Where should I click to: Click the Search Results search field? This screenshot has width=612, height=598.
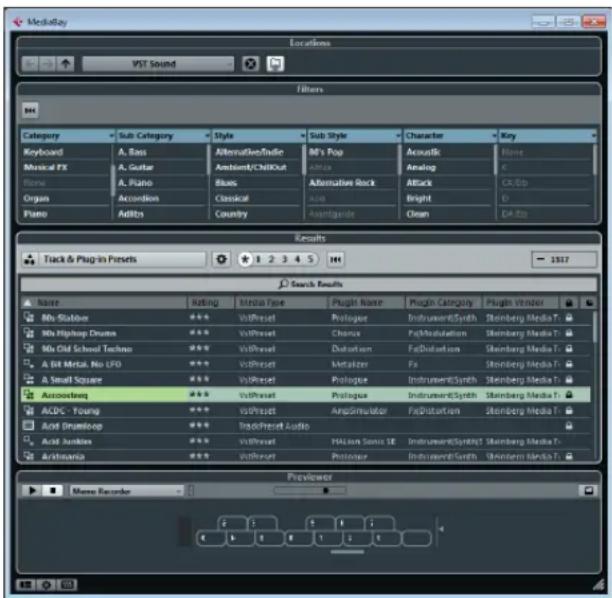pos(309,284)
